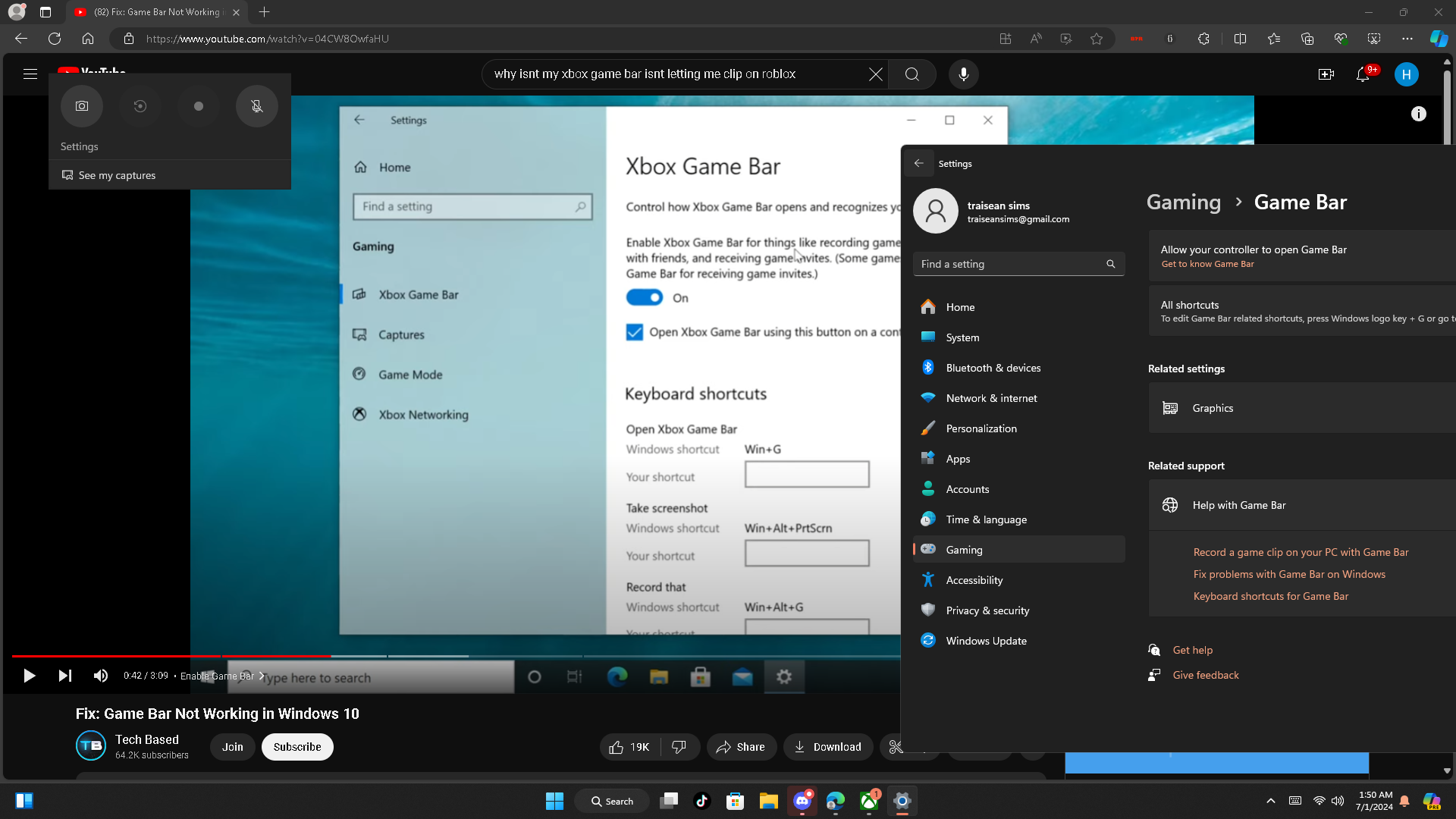Open the Graphics related setting
This screenshot has width=1456, height=819.
coord(1302,408)
